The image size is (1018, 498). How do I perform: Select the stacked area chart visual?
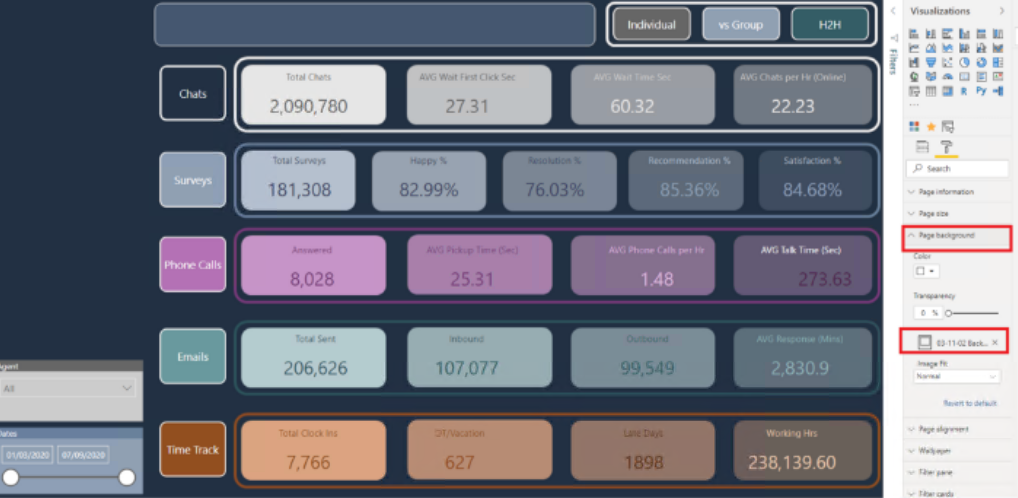pos(947,48)
